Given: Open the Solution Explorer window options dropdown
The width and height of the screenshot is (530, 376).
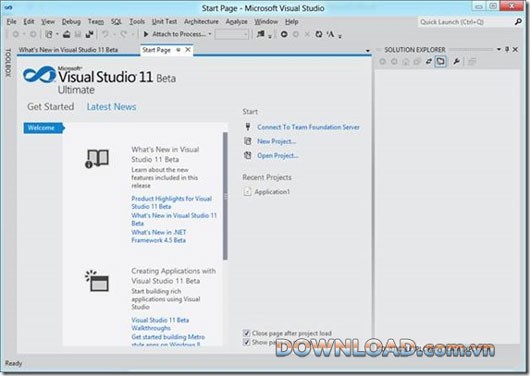Looking at the screenshot, I should tap(499, 50).
